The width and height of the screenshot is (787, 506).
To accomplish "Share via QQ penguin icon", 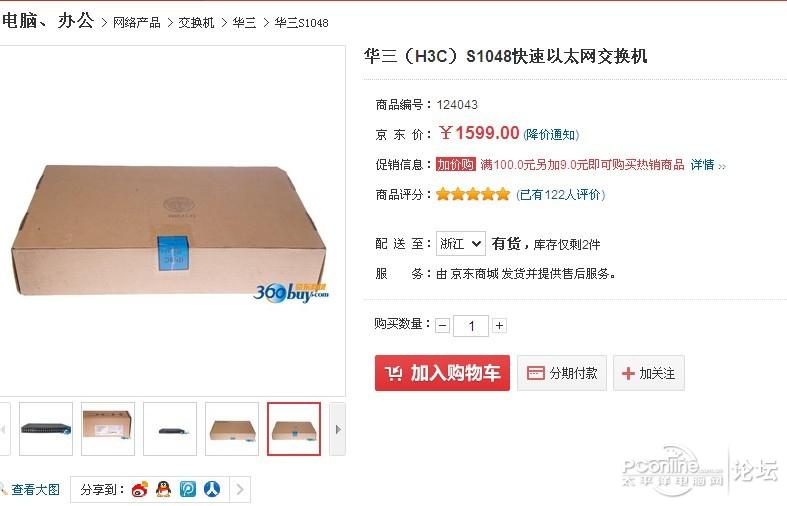I will coord(164,489).
